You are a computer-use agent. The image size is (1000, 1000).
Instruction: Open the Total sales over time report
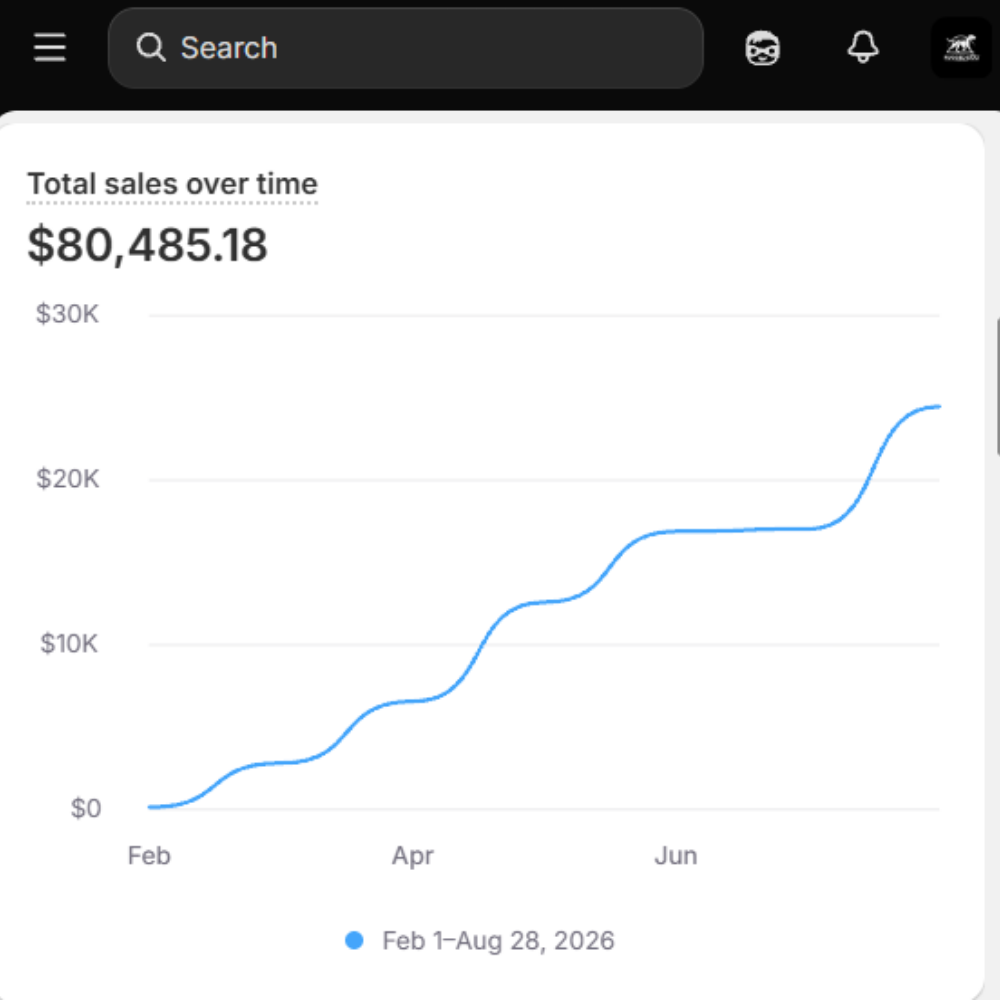pos(172,184)
